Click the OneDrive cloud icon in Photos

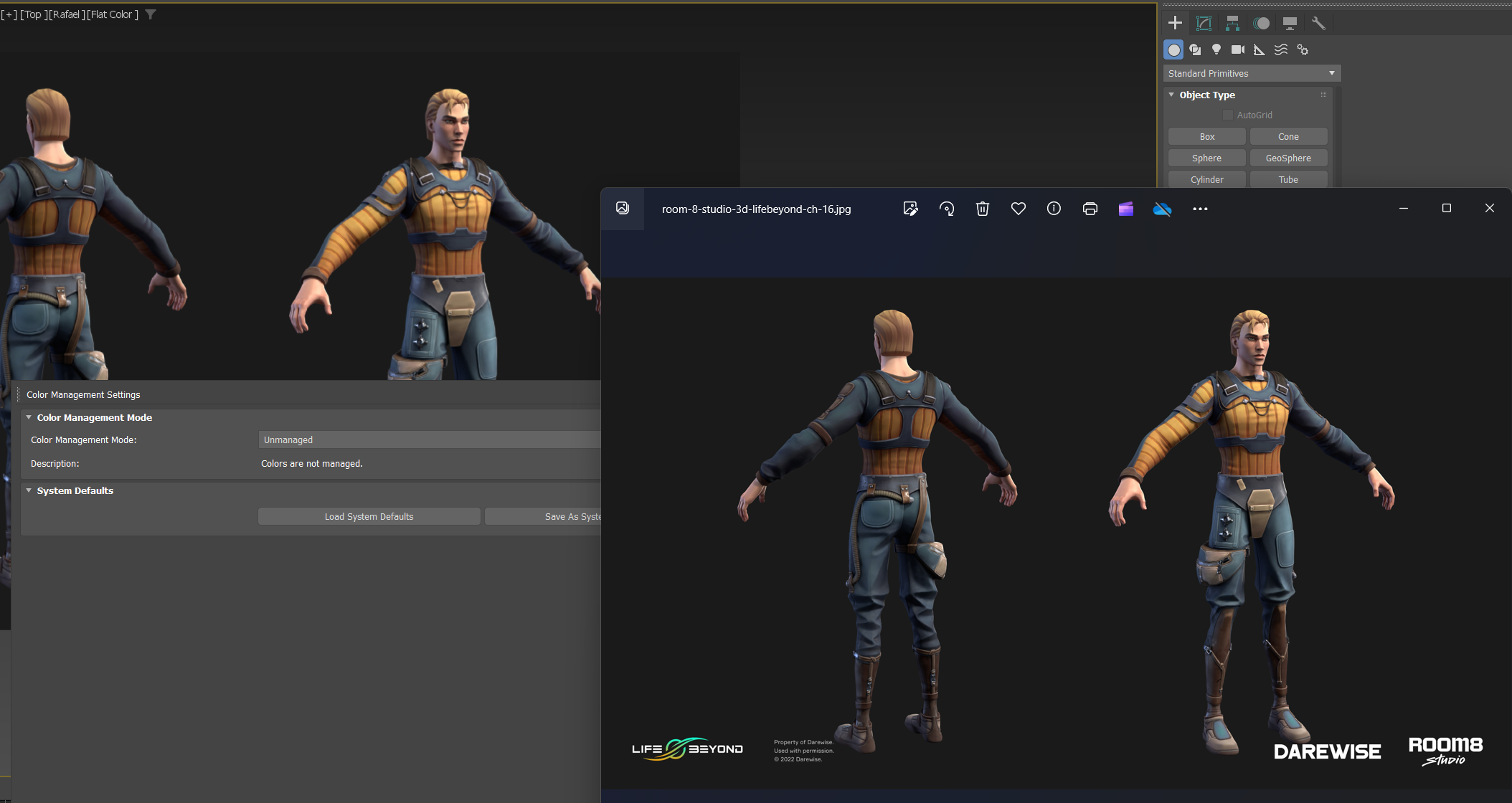[1162, 209]
